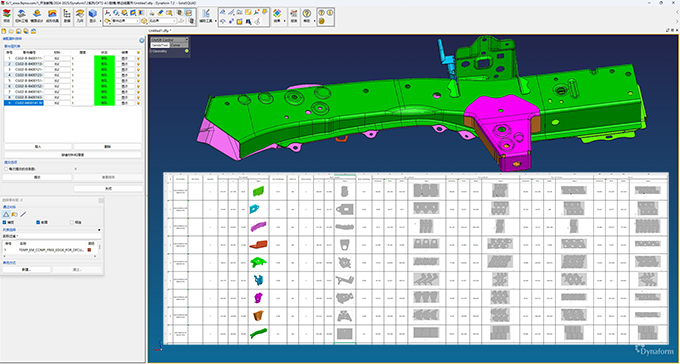This screenshot has height=364, width=680.
Task: Click the left button at bottom of selection panel
Action: coord(27,270)
